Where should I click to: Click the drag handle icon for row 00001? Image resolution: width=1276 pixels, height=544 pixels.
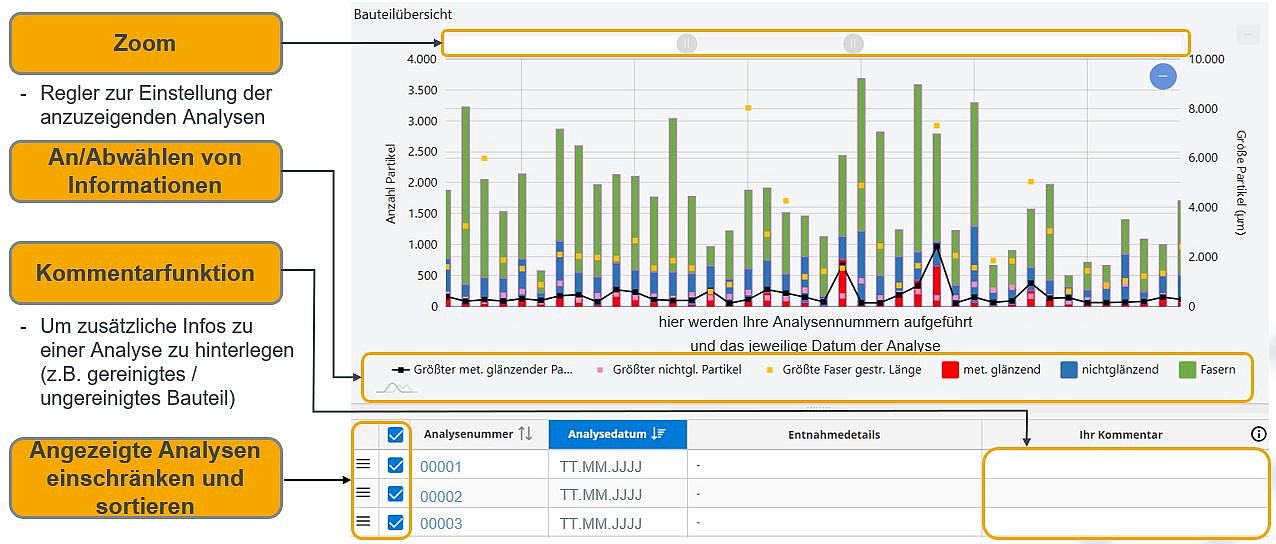tap(364, 465)
